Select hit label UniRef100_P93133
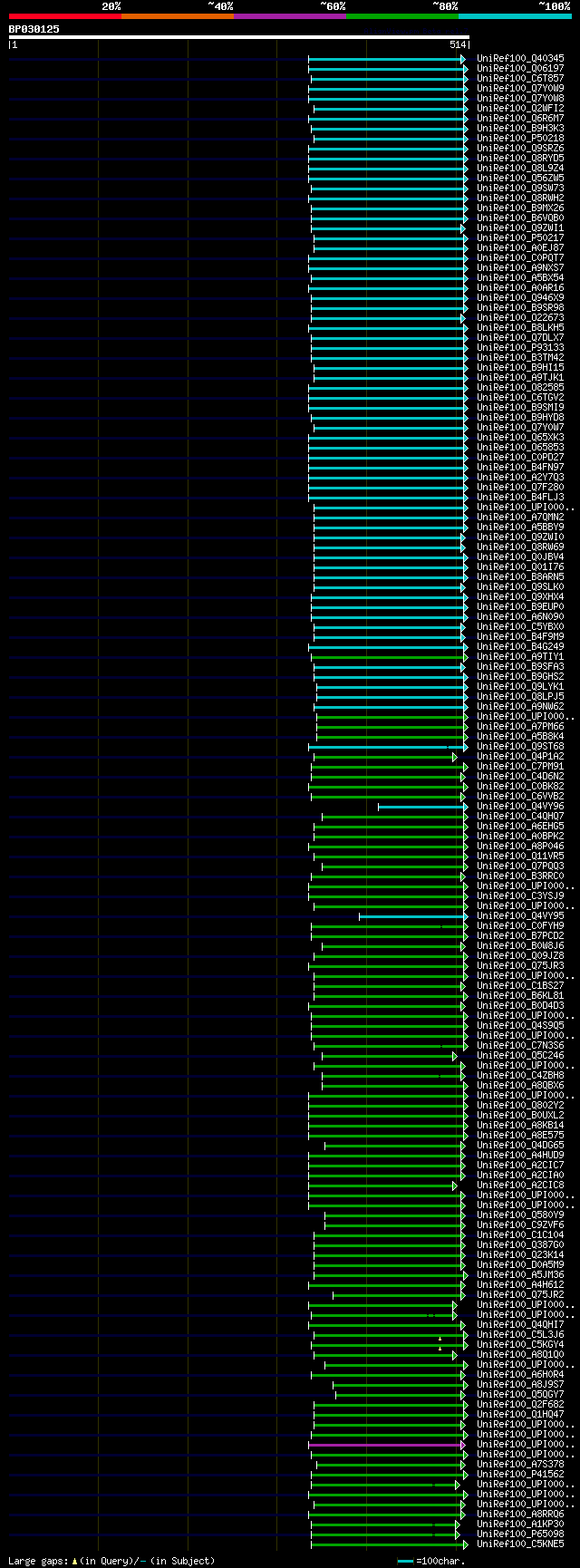 coord(520,348)
